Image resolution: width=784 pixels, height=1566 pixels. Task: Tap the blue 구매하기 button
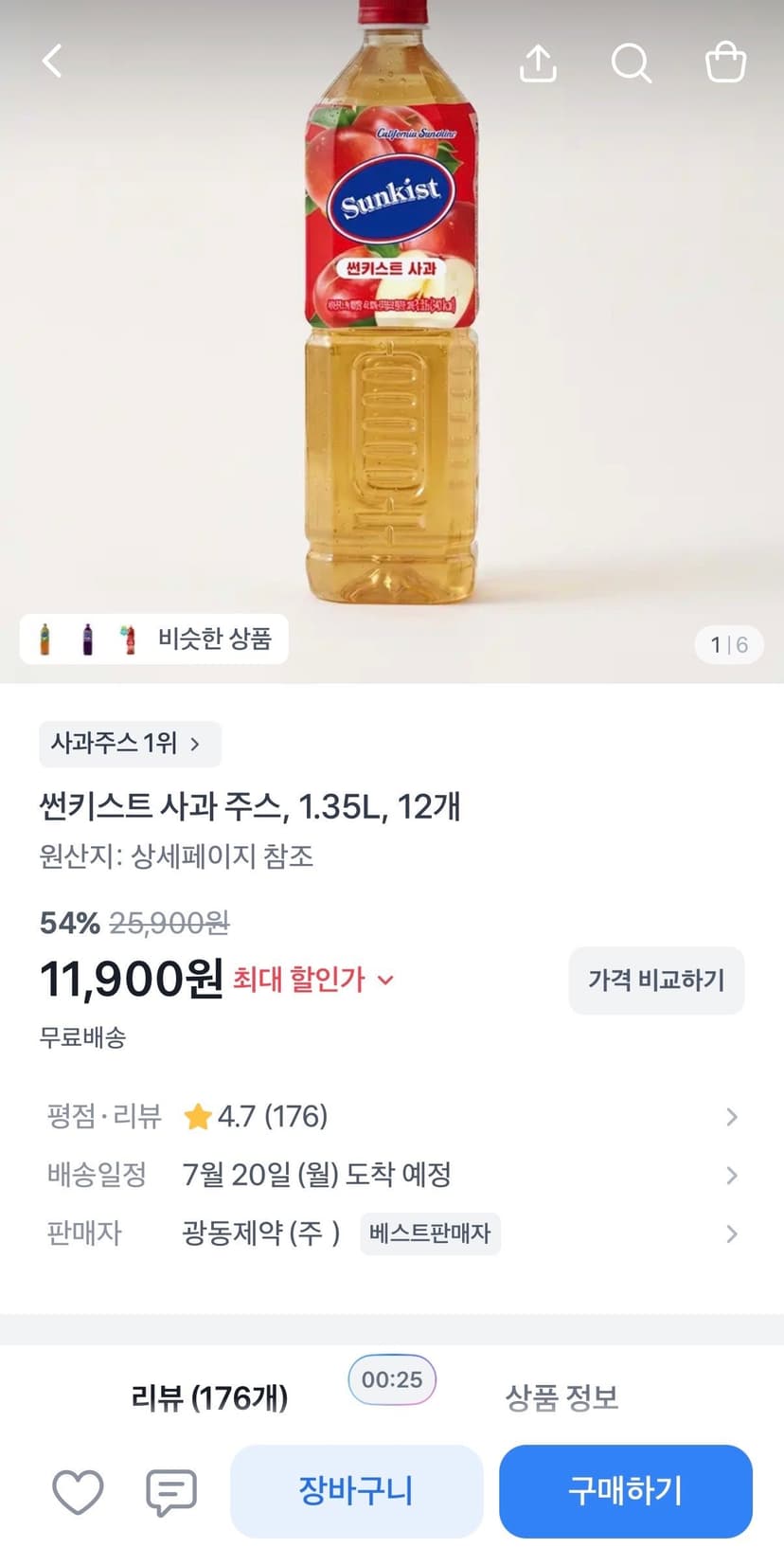[625, 1491]
